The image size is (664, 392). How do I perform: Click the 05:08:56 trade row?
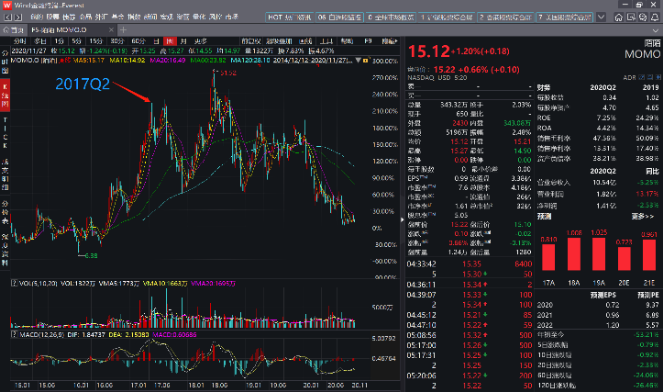pos(469,335)
